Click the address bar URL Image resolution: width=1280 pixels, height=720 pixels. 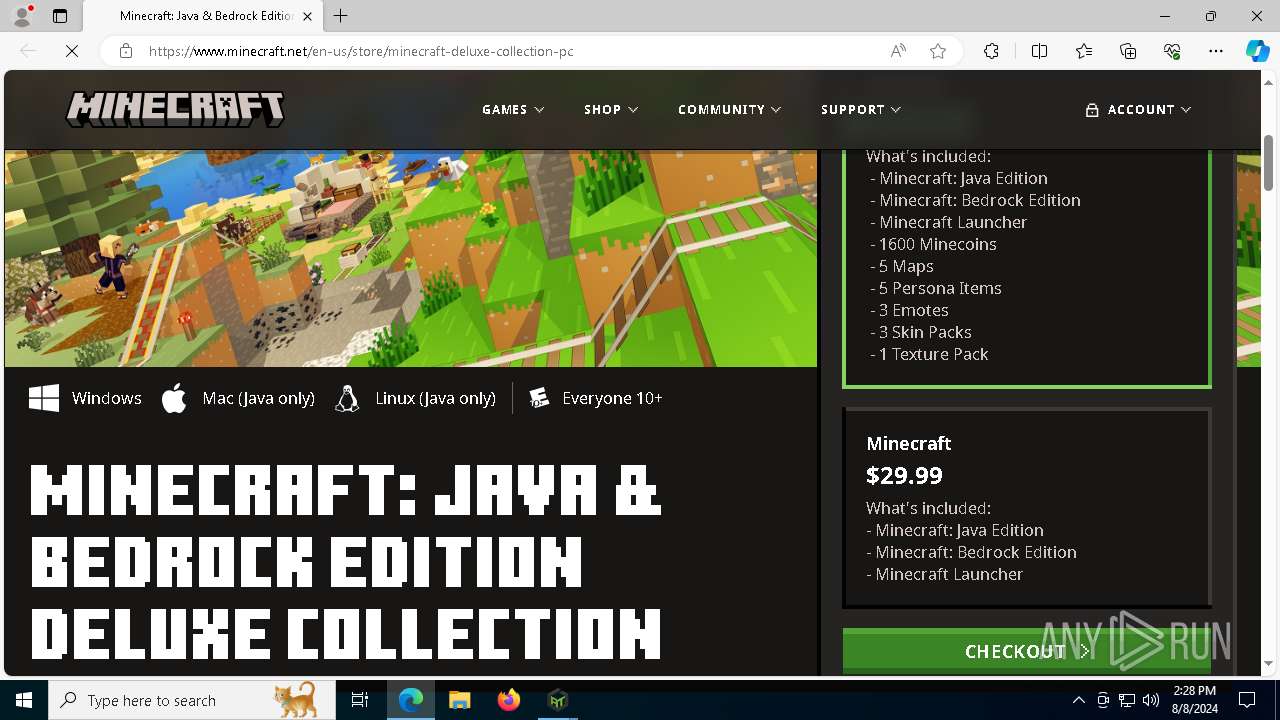pos(361,51)
